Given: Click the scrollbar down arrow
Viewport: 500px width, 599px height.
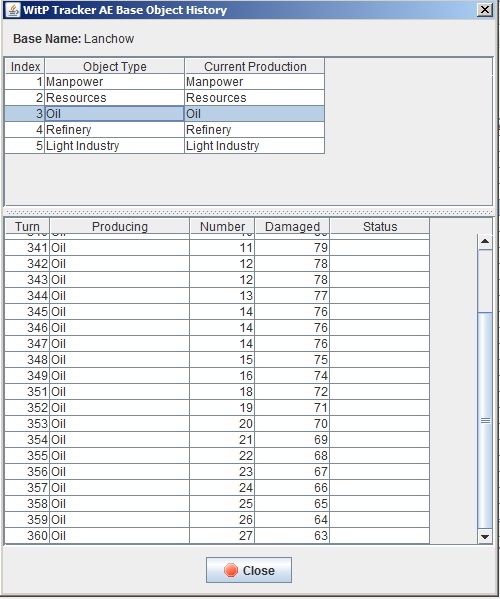Looking at the screenshot, I should 485,537.
